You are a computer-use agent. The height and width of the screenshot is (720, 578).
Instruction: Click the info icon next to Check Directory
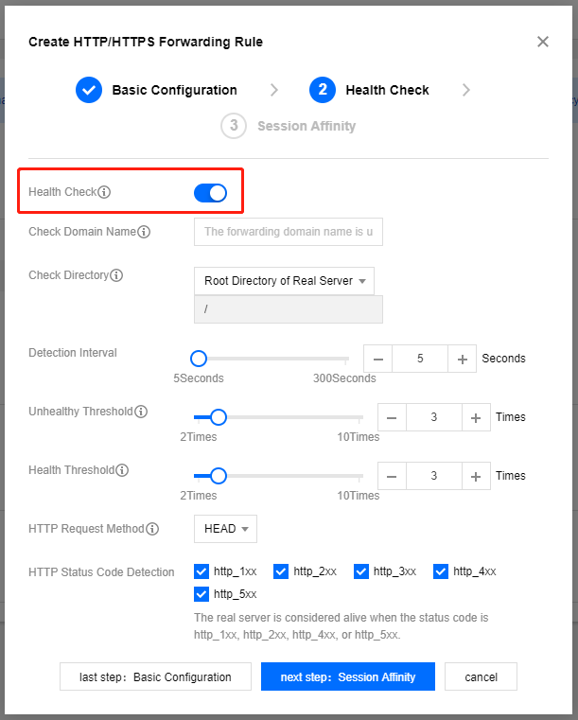tap(117, 276)
